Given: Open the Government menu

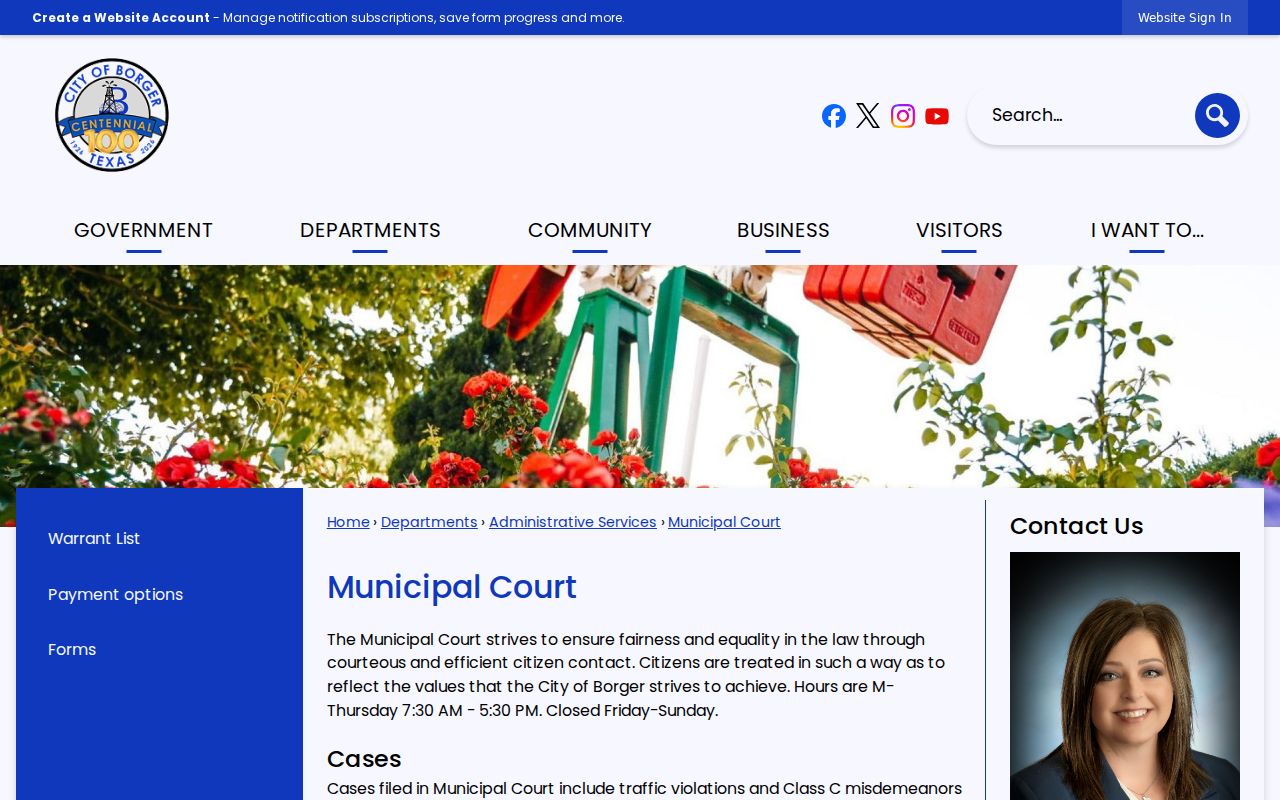Looking at the screenshot, I should click(143, 231).
